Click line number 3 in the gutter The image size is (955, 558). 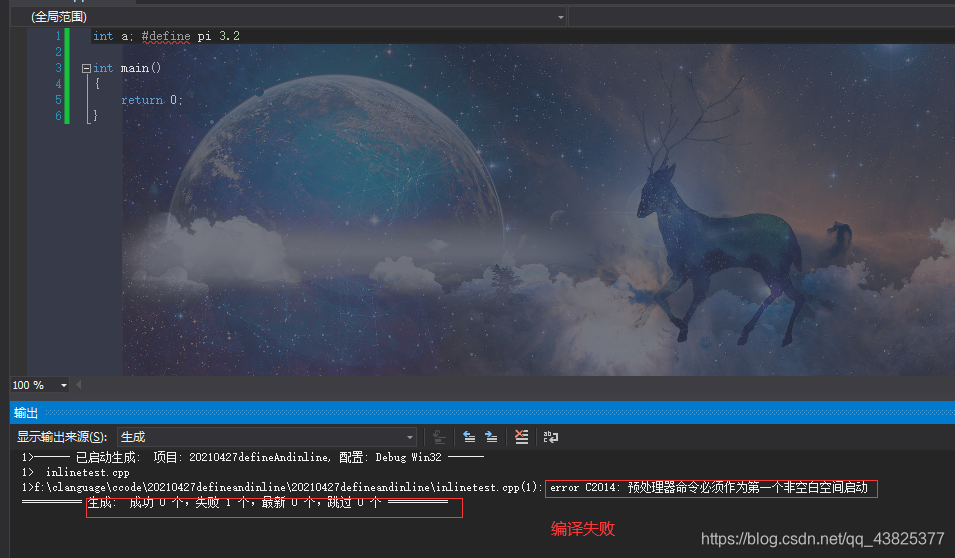[58, 68]
